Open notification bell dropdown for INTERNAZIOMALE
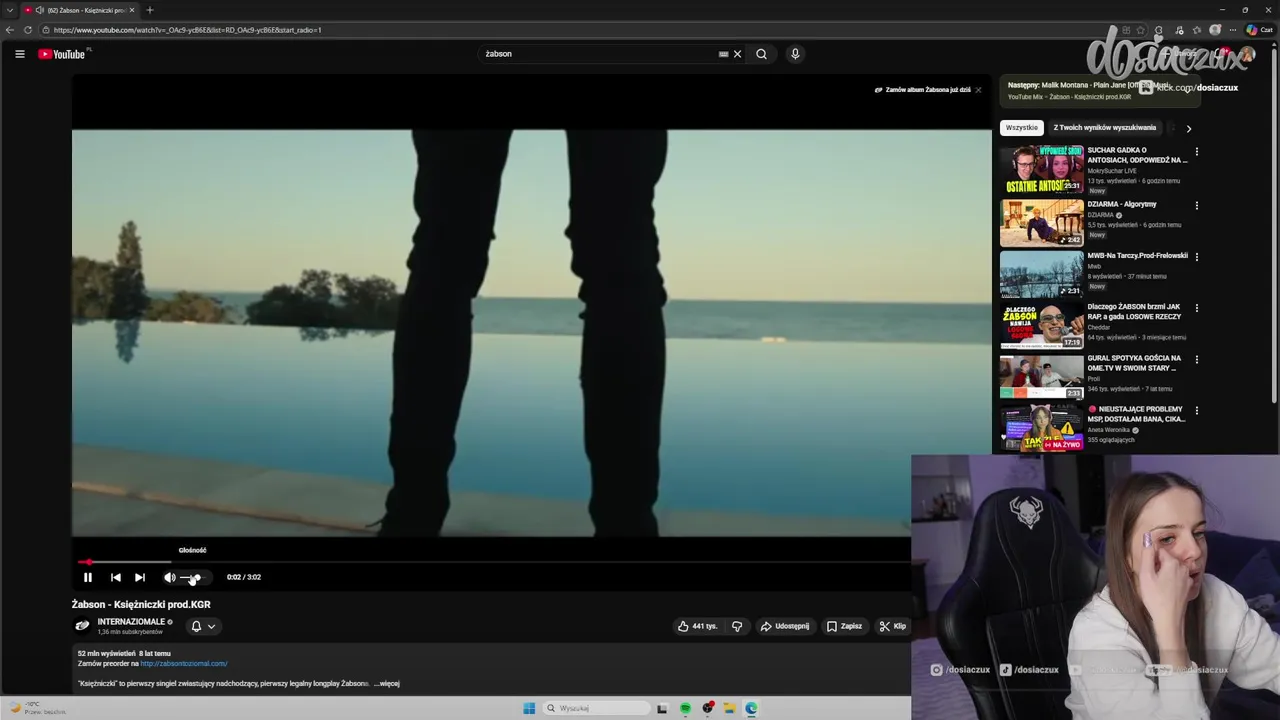The image size is (1280, 720). pos(203,626)
